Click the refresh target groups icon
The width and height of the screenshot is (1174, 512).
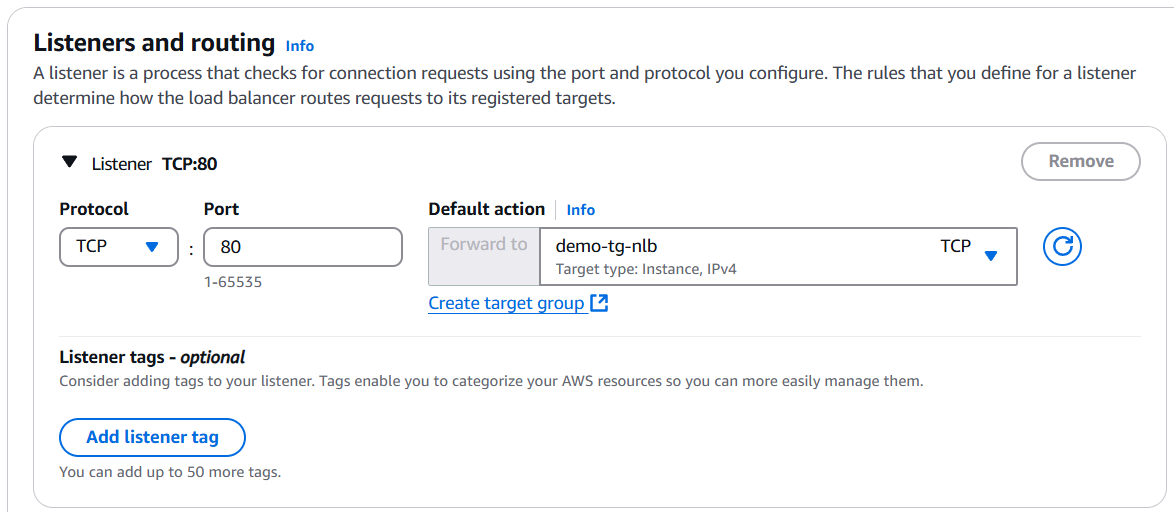point(1062,247)
